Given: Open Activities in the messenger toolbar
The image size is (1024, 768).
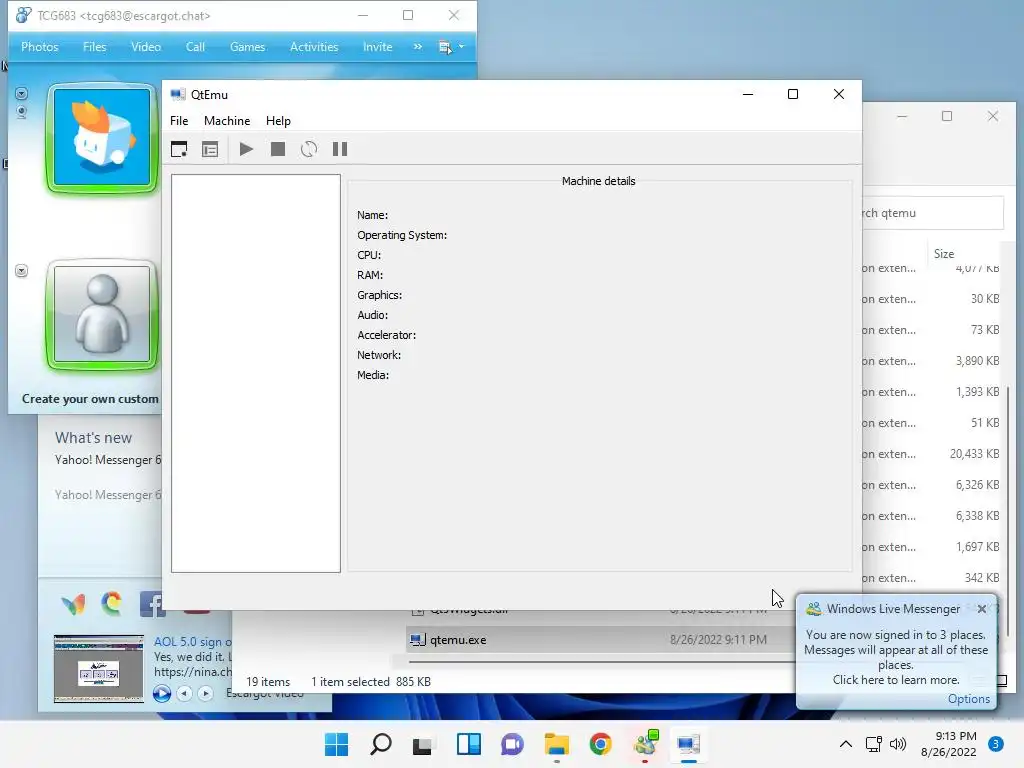Looking at the screenshot, I should pos(314,47).
